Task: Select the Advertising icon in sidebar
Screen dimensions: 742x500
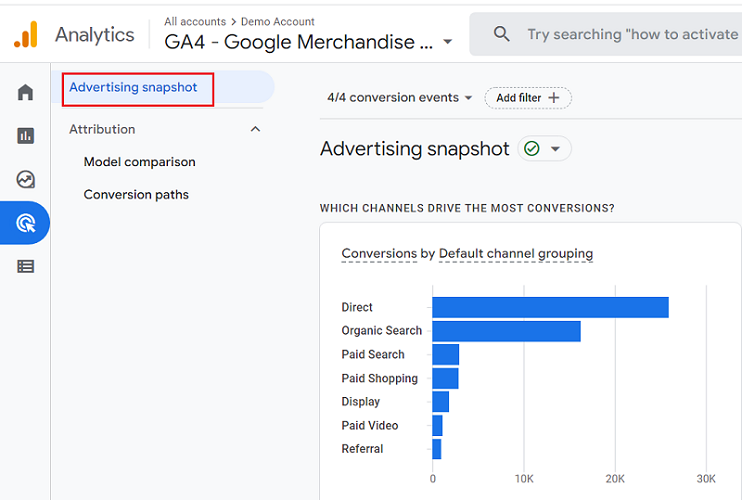Action: (26, 223)
